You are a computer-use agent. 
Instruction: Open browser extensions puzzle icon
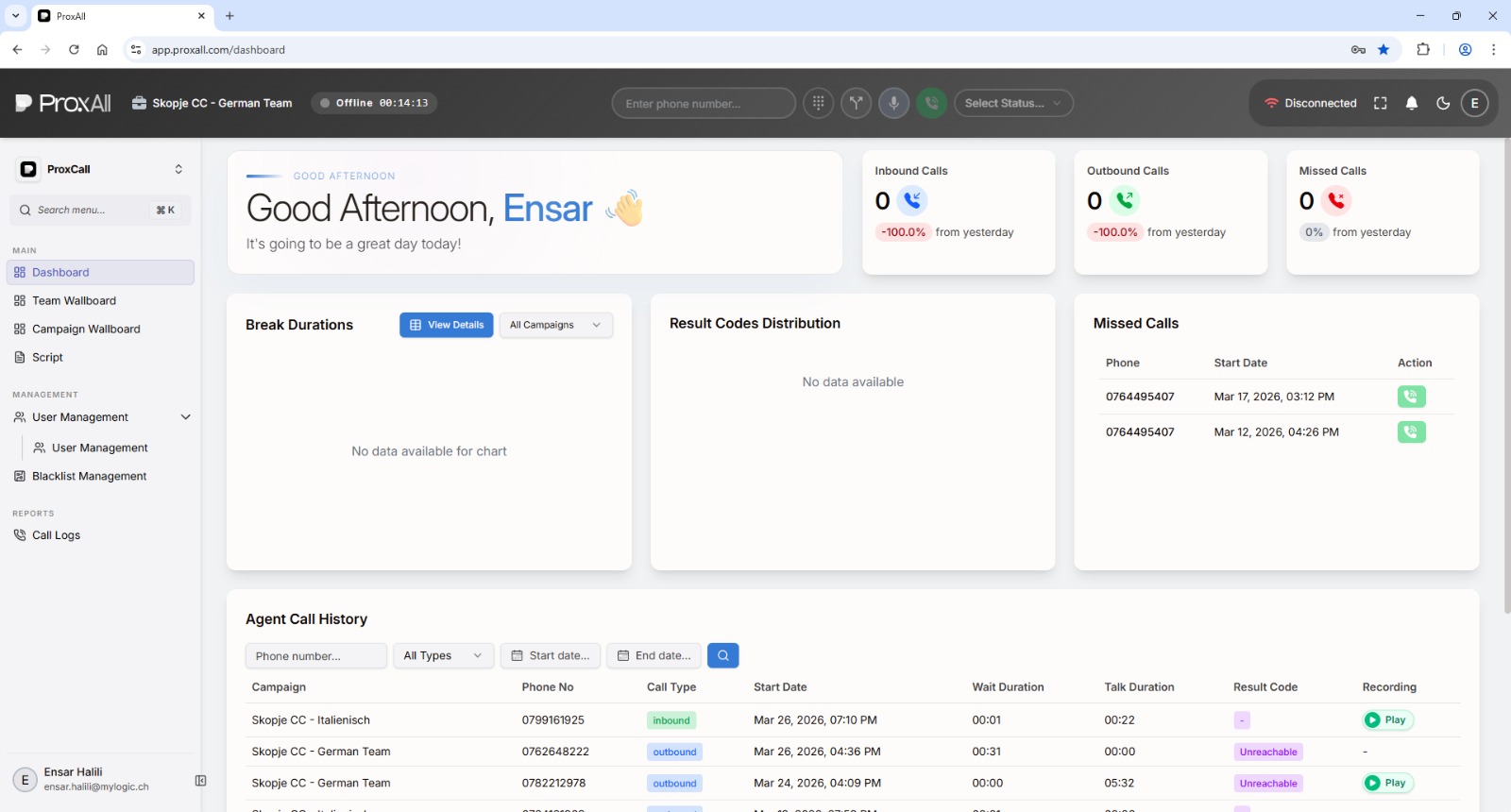point(1423,49)
